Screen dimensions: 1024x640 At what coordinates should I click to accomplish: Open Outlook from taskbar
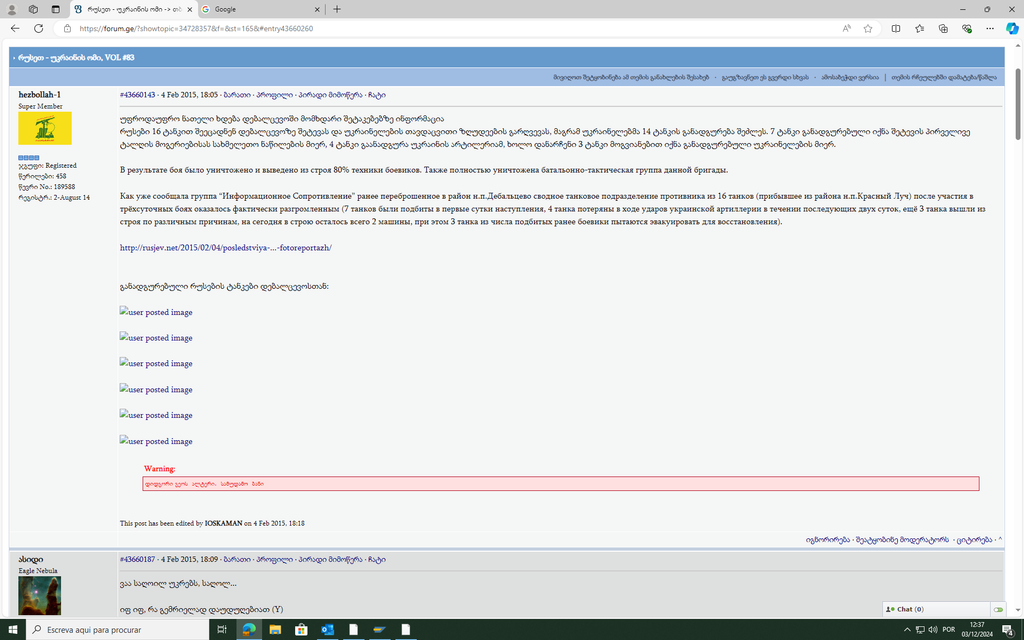pyautogui.click(x=327, y=630)
